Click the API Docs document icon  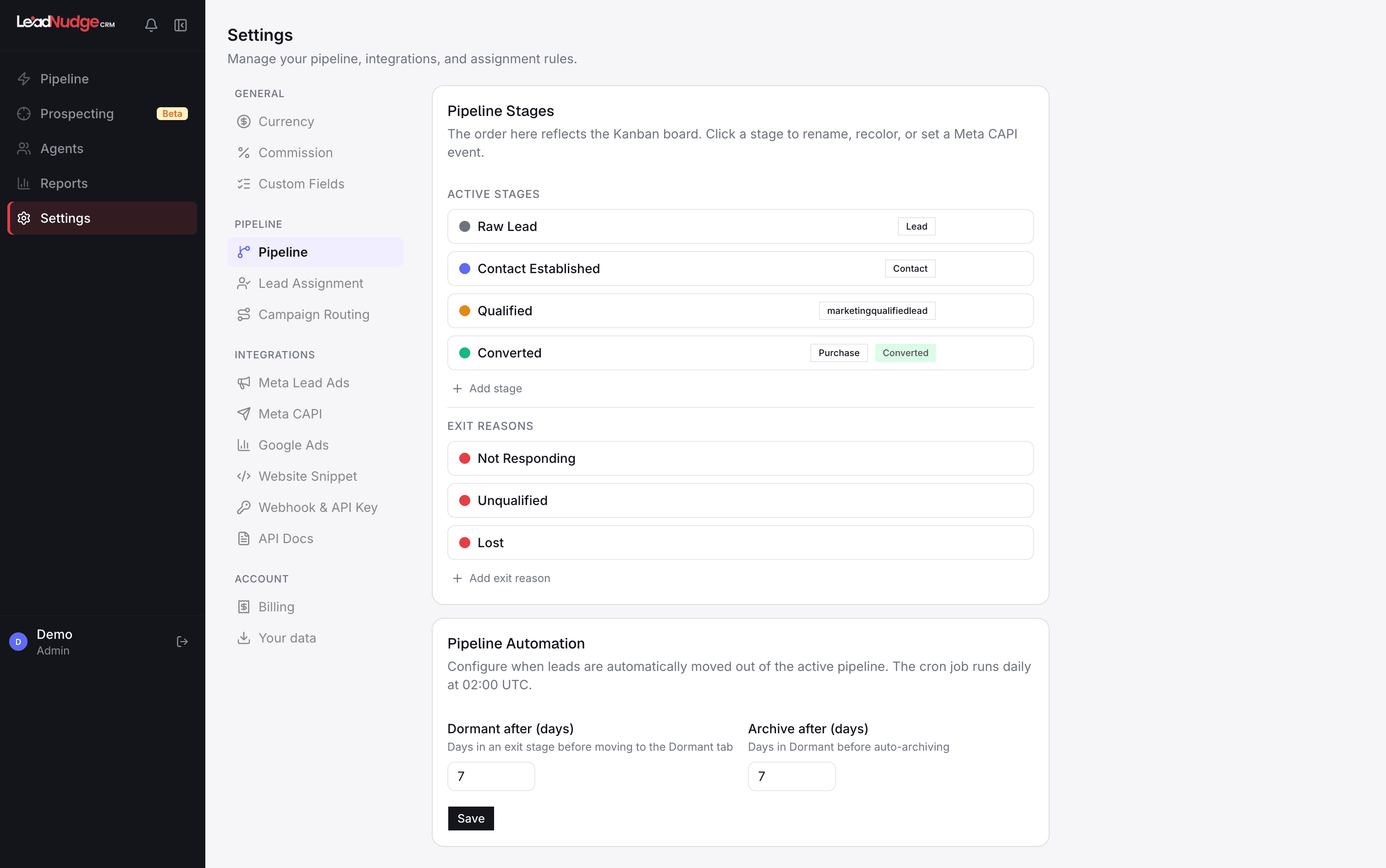(243, 538)
